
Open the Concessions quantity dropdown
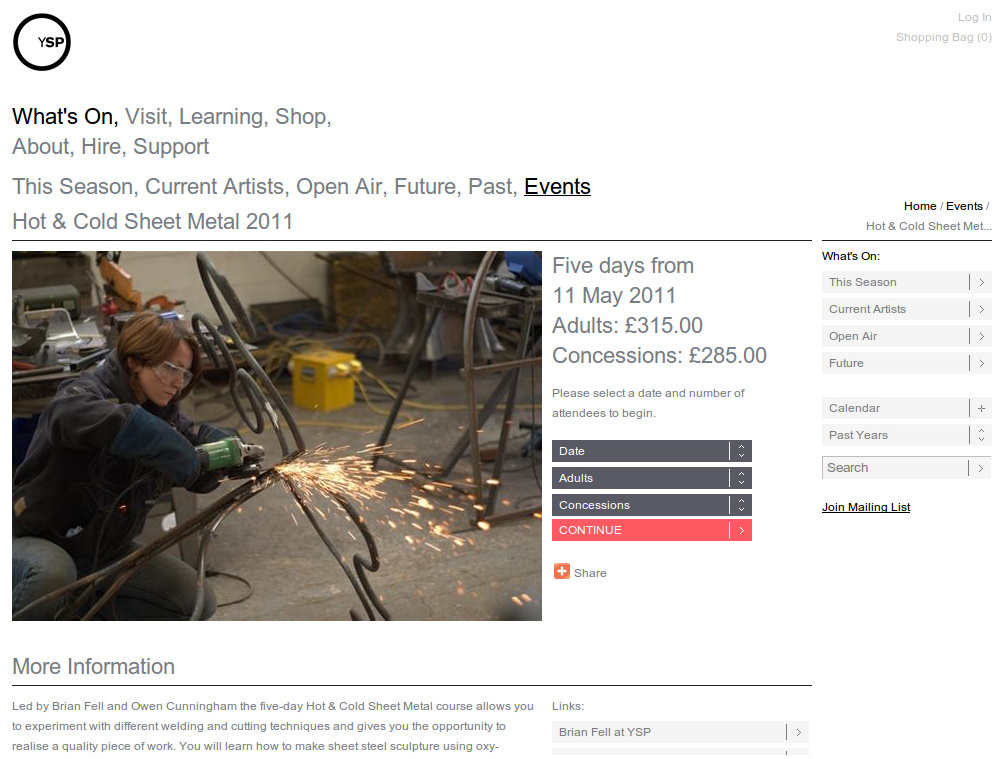point(651,506)
